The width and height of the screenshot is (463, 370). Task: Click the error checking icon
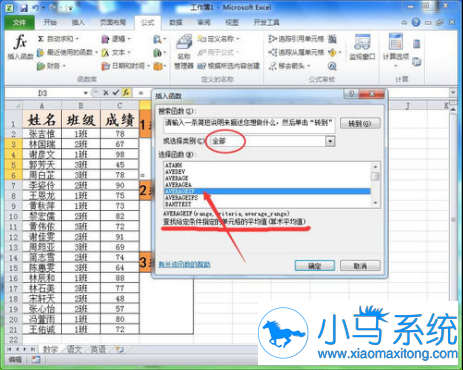click(332, 52)
